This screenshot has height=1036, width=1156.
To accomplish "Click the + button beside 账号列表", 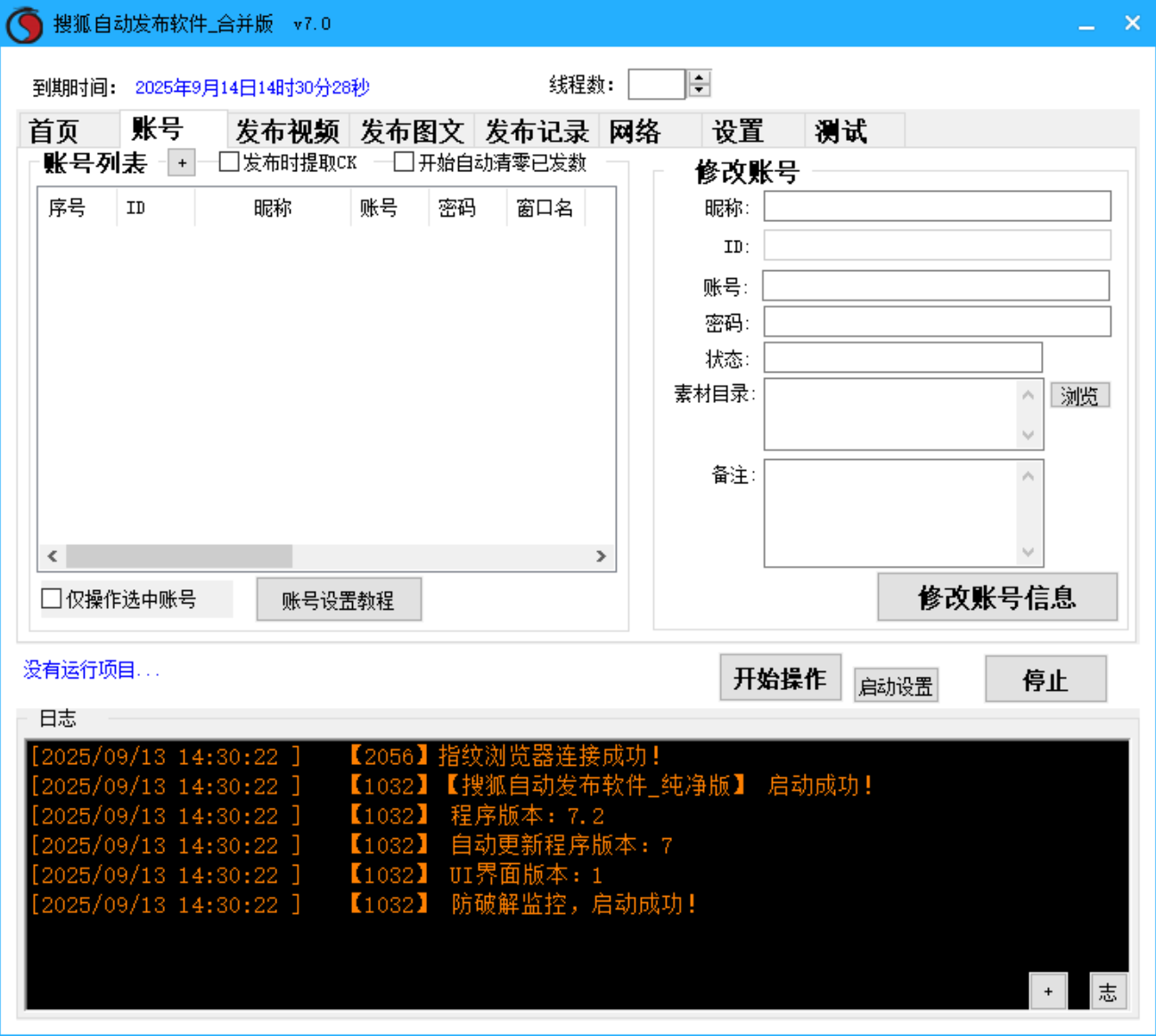I will coord(182,163).
